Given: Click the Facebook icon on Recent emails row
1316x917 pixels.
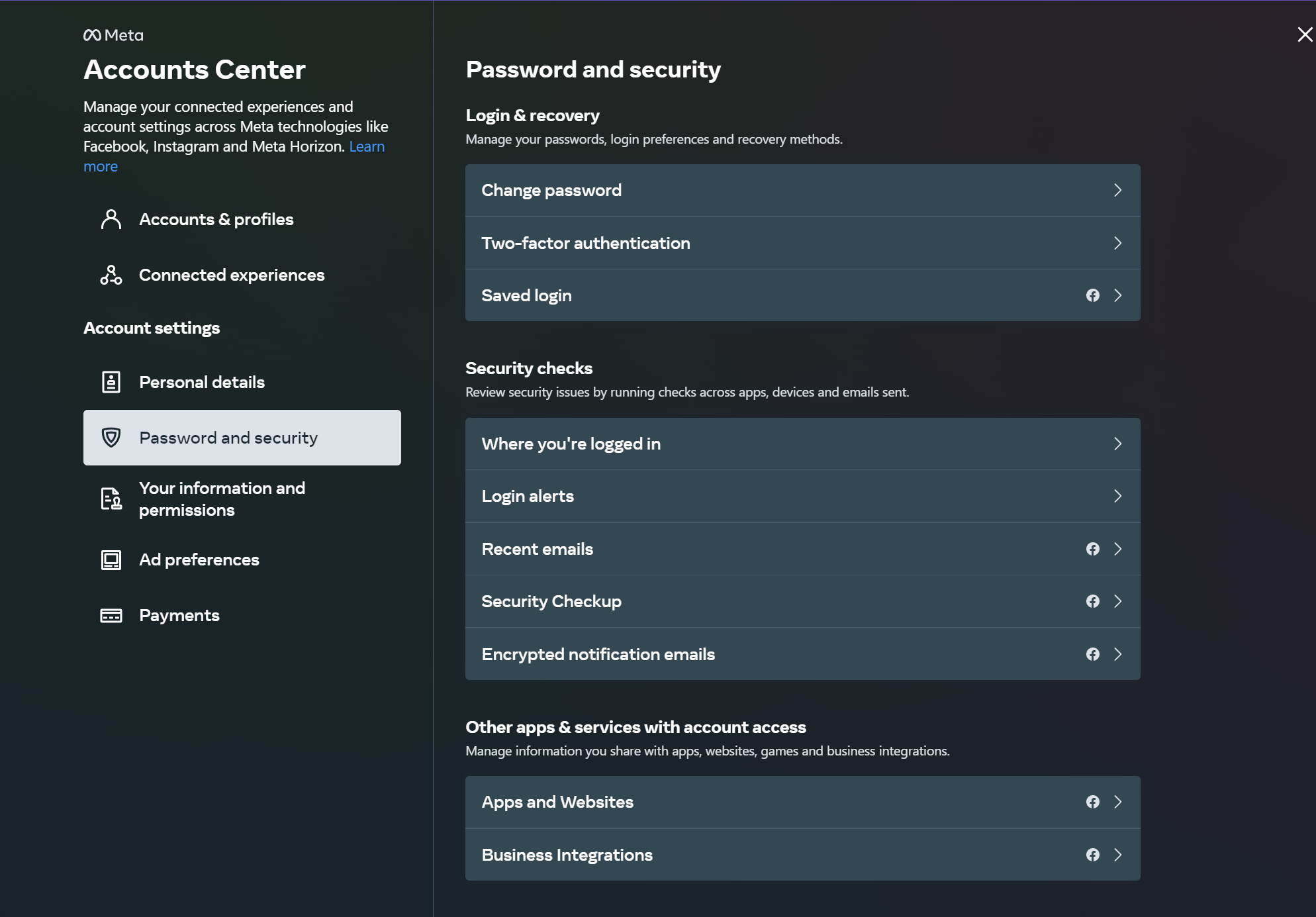Looking at the screenshot, I should 1093,549.
